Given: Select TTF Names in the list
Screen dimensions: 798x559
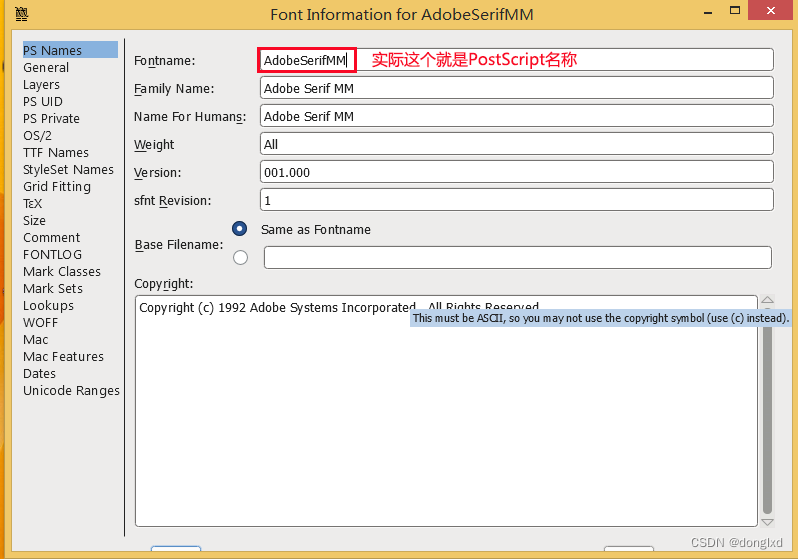Looking at the screenshot, I should coord(56,152).
